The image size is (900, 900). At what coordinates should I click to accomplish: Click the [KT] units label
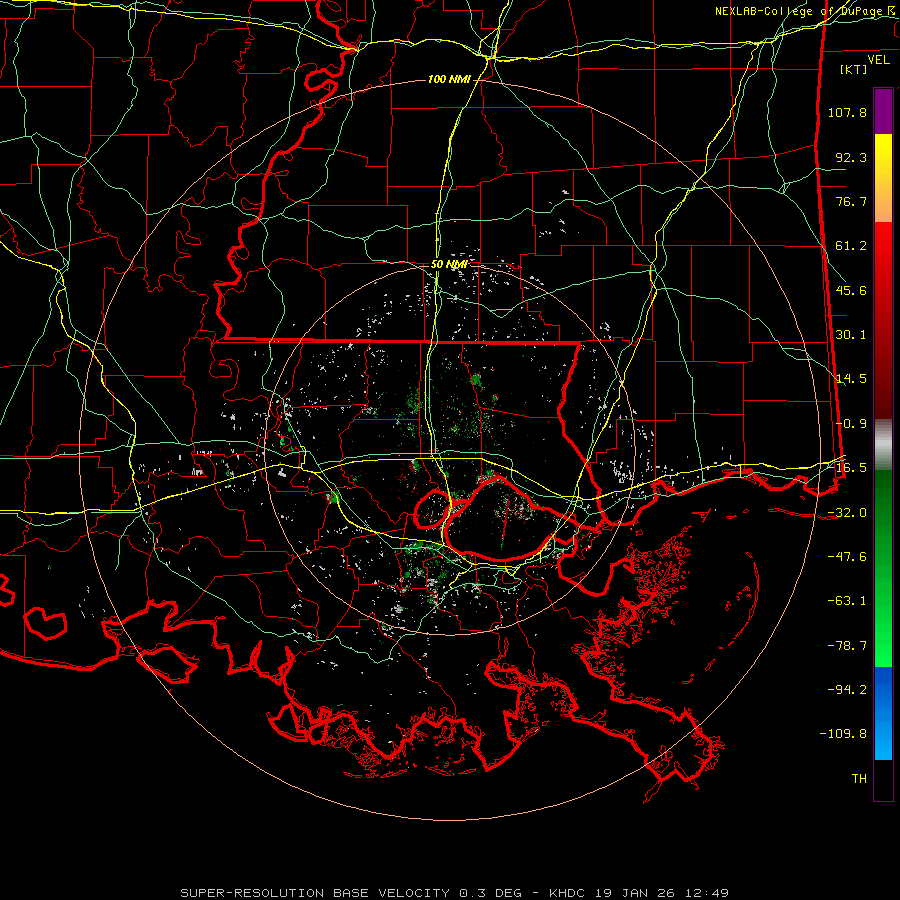(853, 69)
